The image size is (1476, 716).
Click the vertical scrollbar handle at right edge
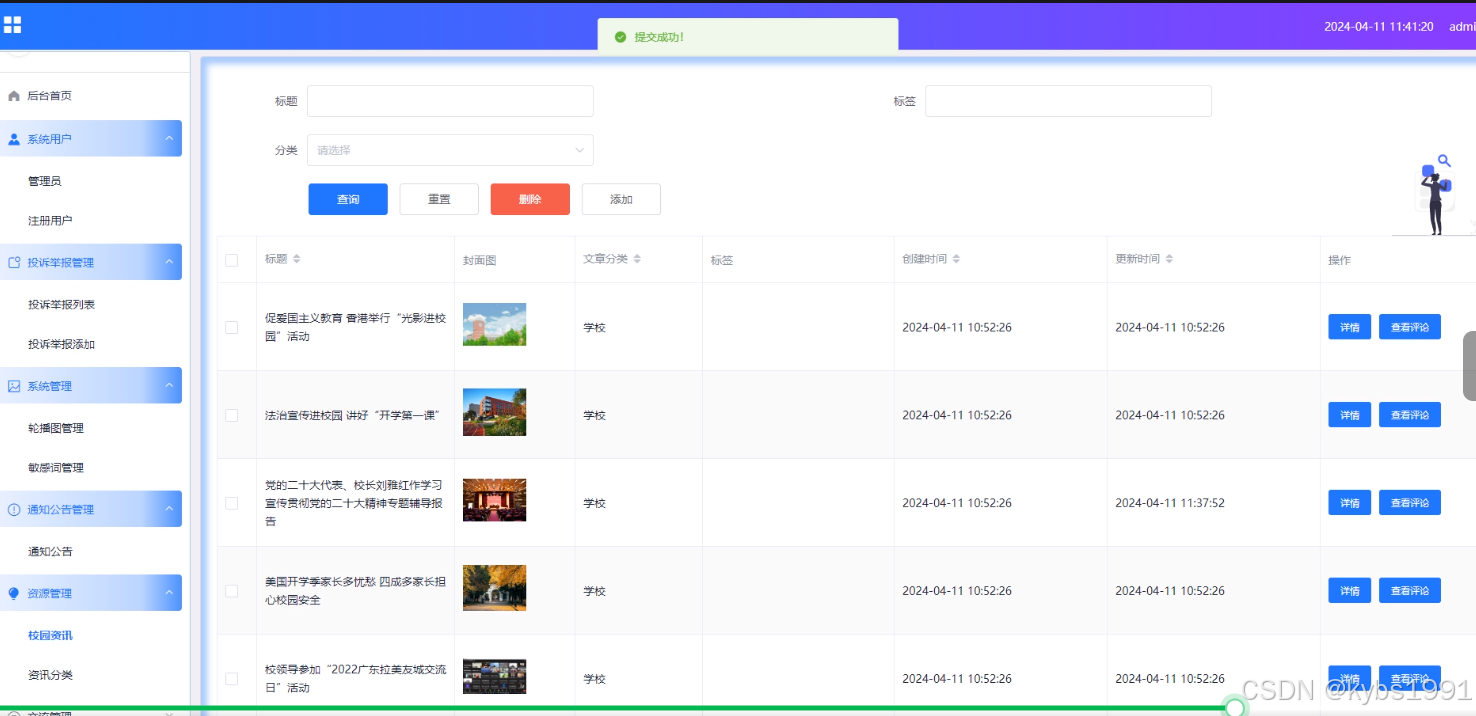[1469, 366]
